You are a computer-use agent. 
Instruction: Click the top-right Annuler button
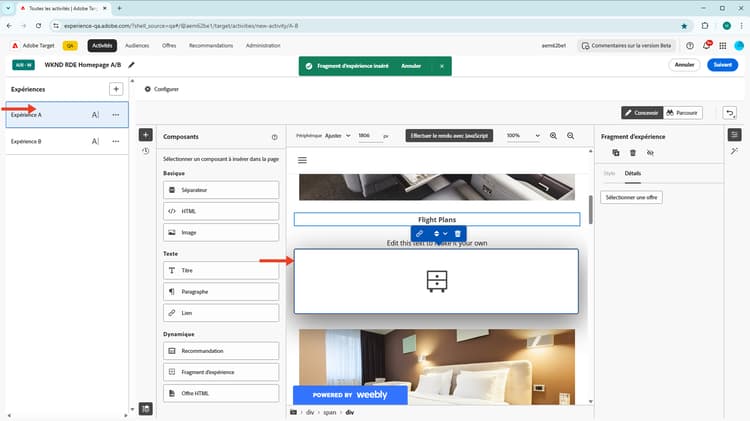pyautogui.click(x=684, y=65)
